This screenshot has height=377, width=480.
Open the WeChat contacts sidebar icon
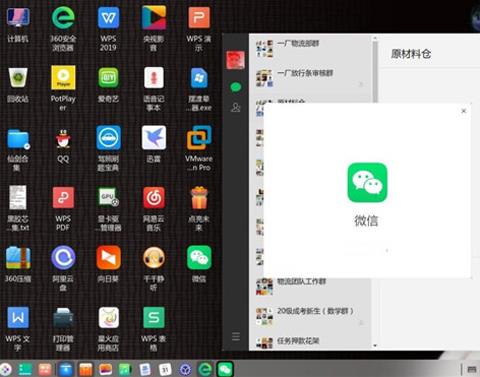[236, 107]
